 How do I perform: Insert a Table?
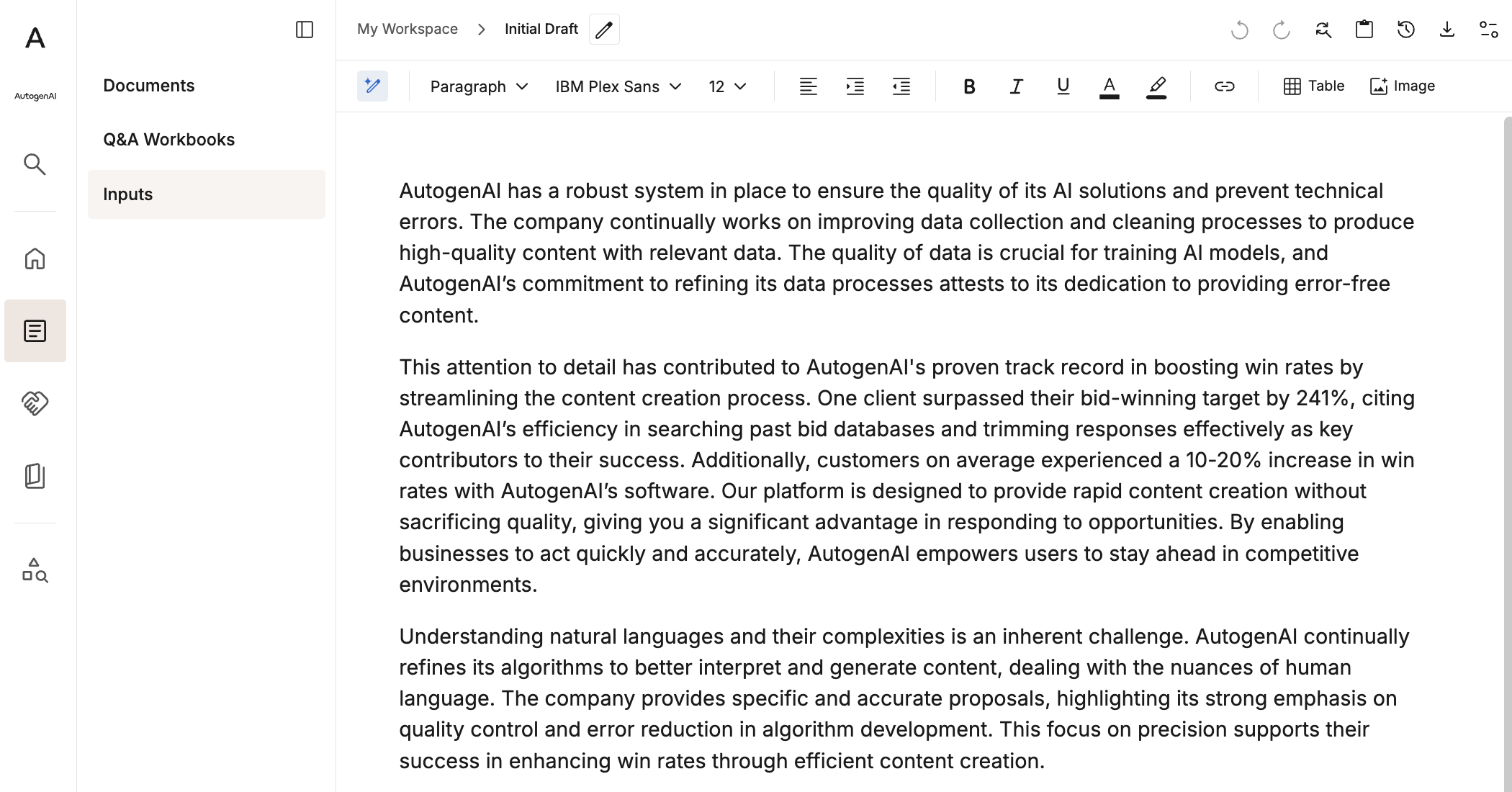click(x=1314, y=86)
